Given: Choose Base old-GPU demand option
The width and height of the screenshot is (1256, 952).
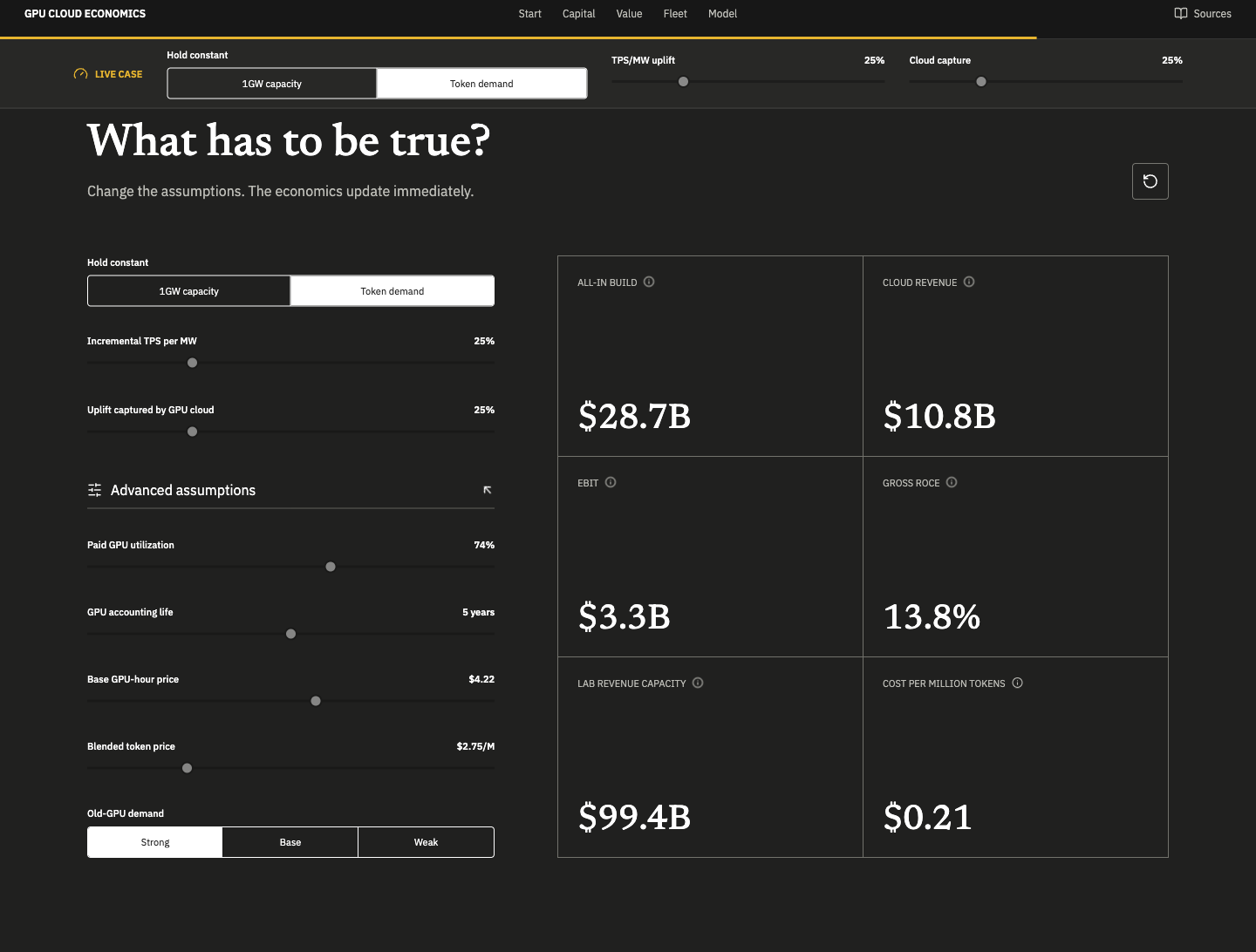Looking at the screenshot, I should (x=290, y=842).
